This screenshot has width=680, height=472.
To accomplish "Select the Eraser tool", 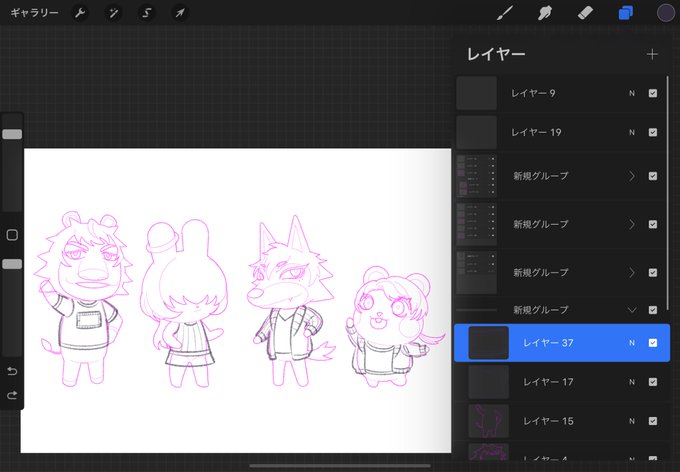I will 585,13.
